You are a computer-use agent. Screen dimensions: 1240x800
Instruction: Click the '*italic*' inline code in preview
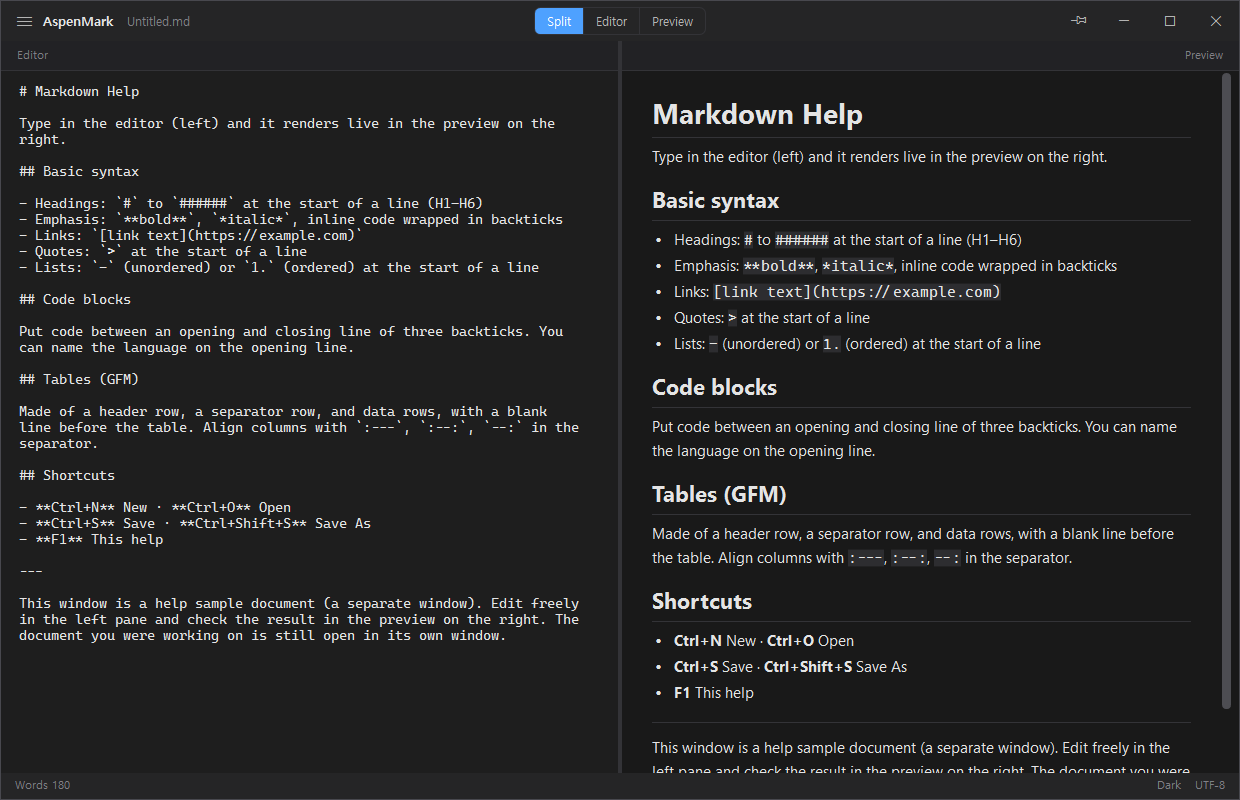858,266
